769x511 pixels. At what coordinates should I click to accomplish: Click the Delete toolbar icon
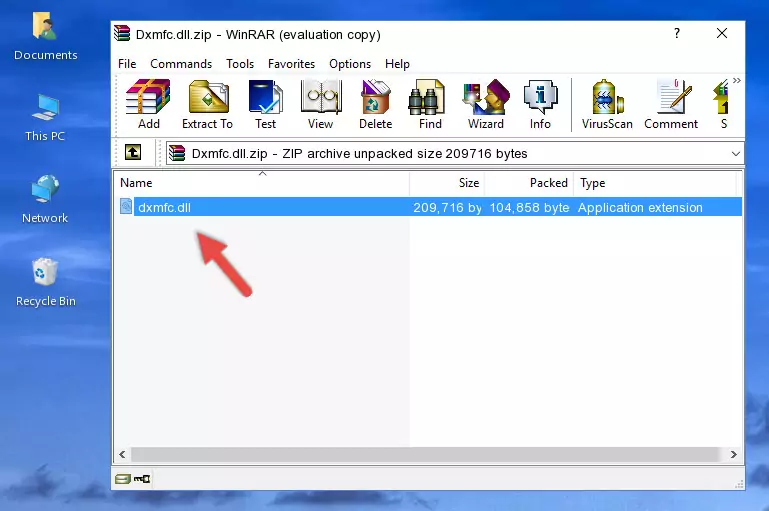(375, 104)
